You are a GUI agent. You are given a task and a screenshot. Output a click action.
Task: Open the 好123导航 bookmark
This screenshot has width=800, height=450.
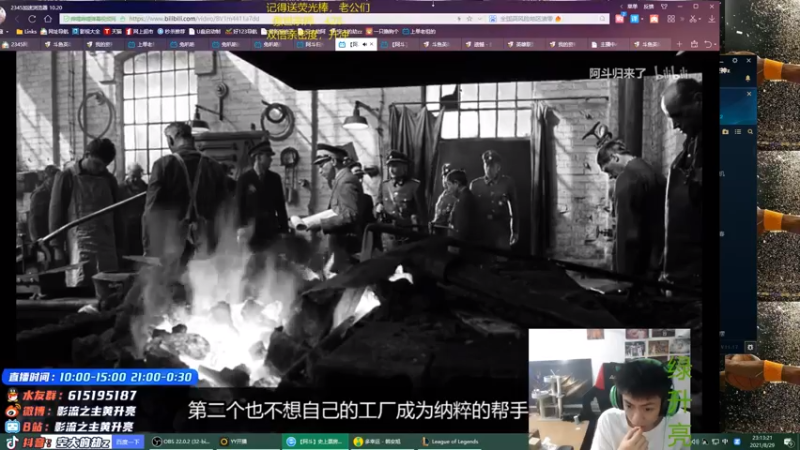241,32
